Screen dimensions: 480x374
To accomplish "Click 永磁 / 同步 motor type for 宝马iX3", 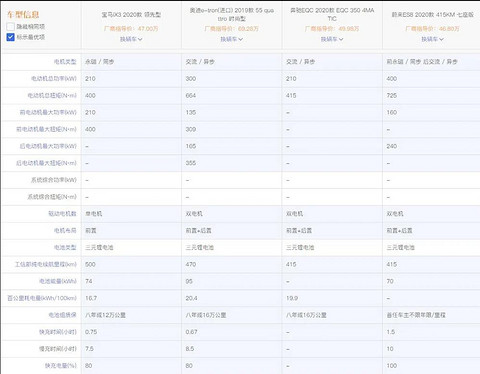I will (100, 62).
